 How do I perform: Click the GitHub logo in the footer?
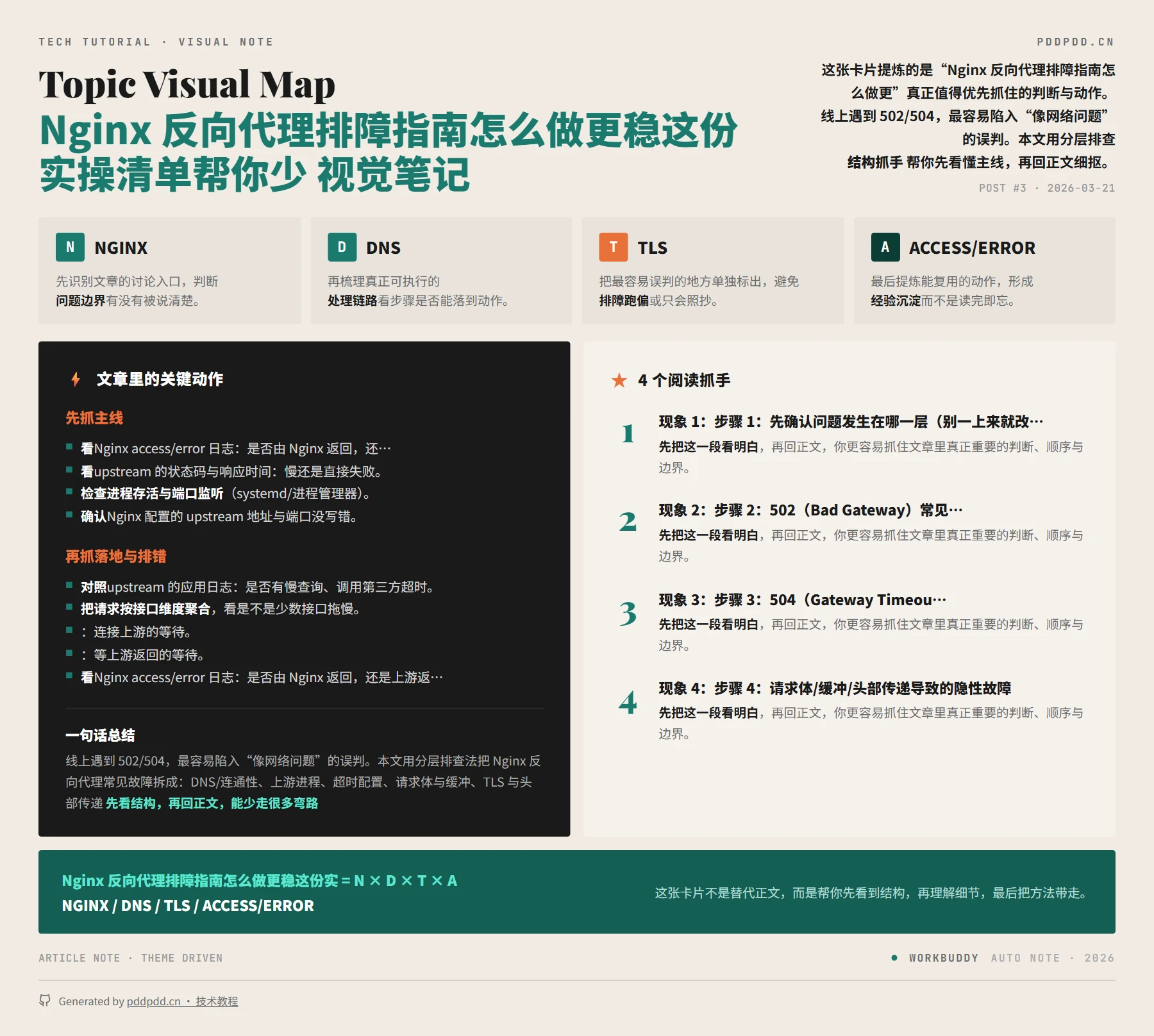(46, 1000)
